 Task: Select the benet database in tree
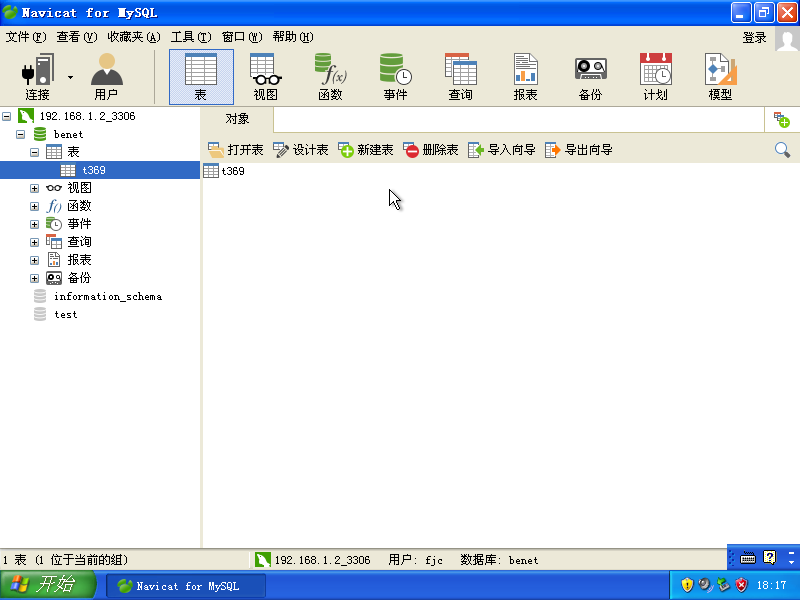(68, 134)
